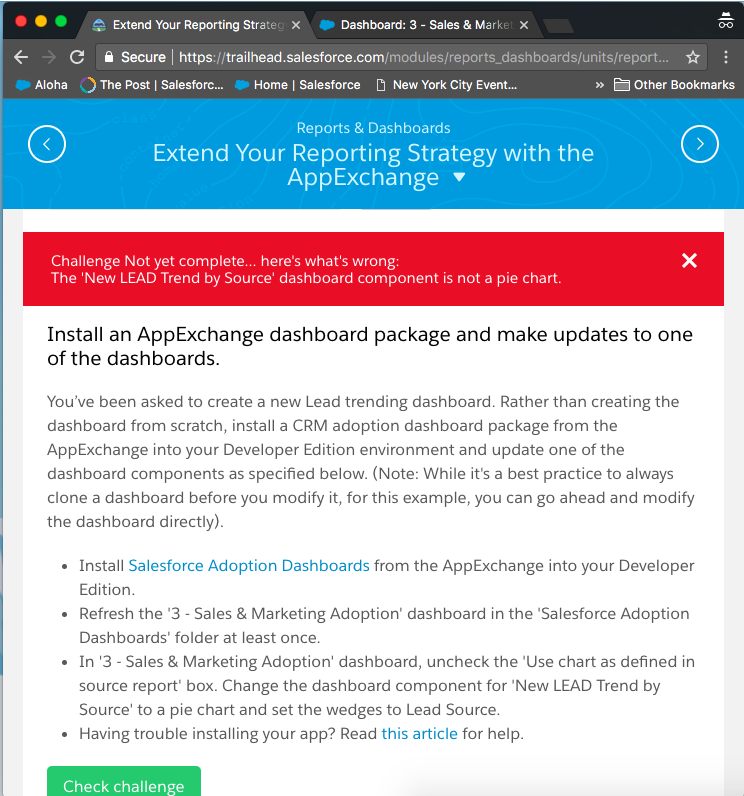Viewport: 744px width, 796px height.
Task: Expand unit list dropdown triangle by AppExchange
Action: (x=459, y=177)
